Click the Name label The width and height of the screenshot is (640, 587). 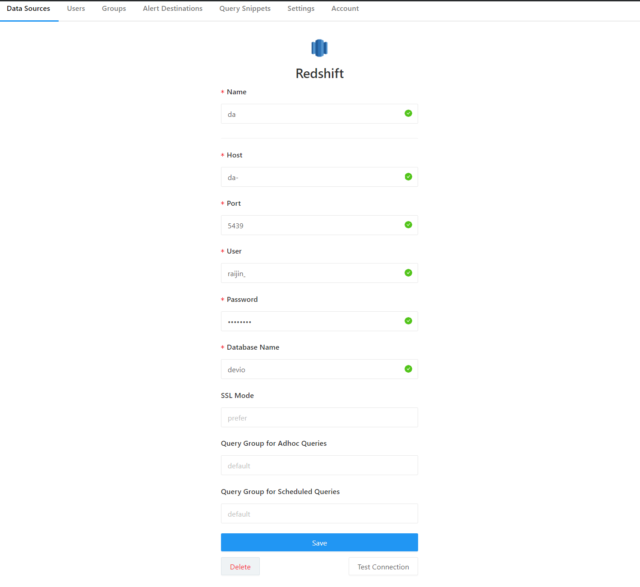click(x=236, y=92)
